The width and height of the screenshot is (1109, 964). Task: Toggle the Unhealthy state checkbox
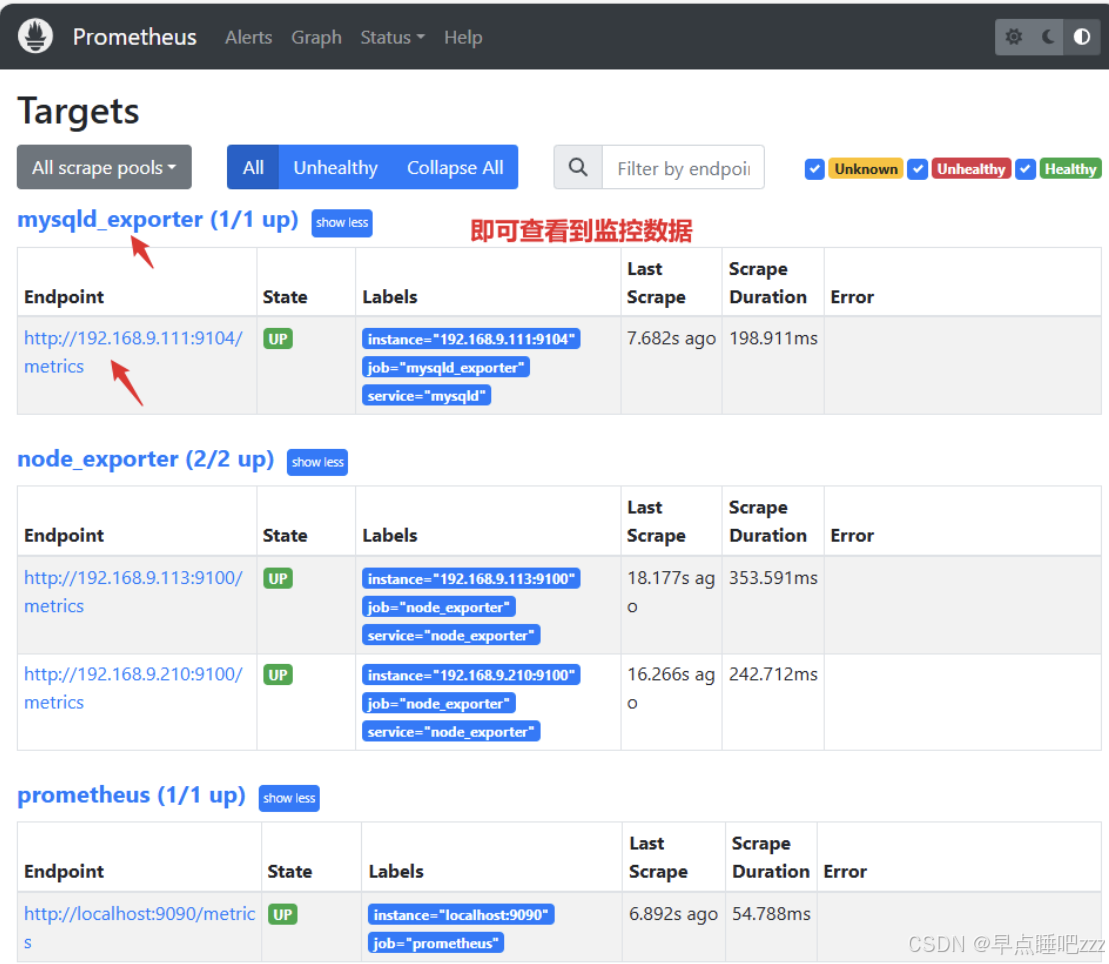(x=917, y=169)
